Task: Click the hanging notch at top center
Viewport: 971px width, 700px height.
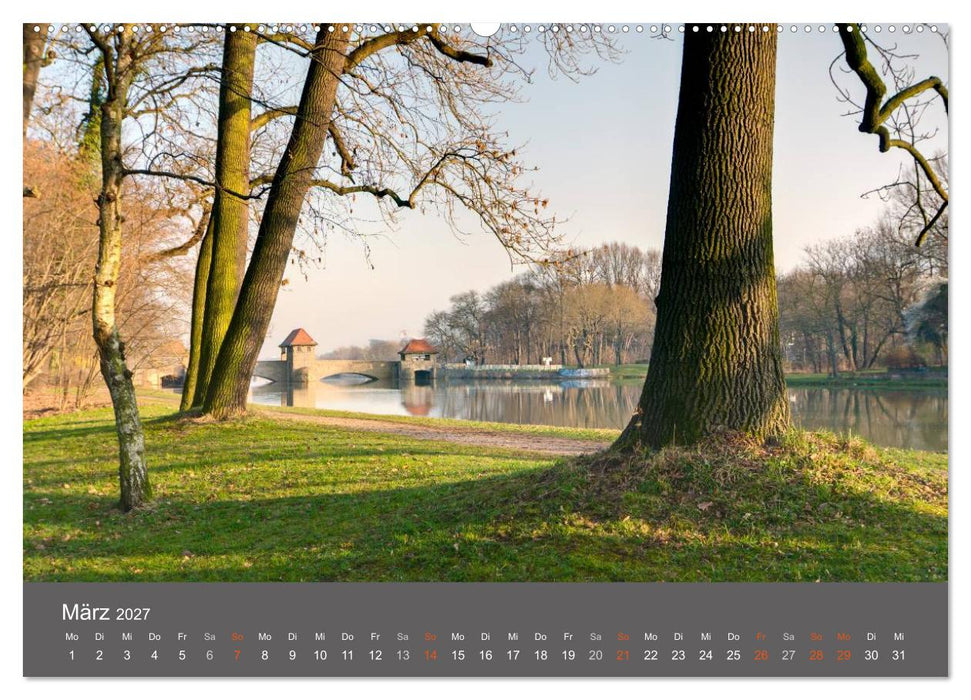Action: 486,28
